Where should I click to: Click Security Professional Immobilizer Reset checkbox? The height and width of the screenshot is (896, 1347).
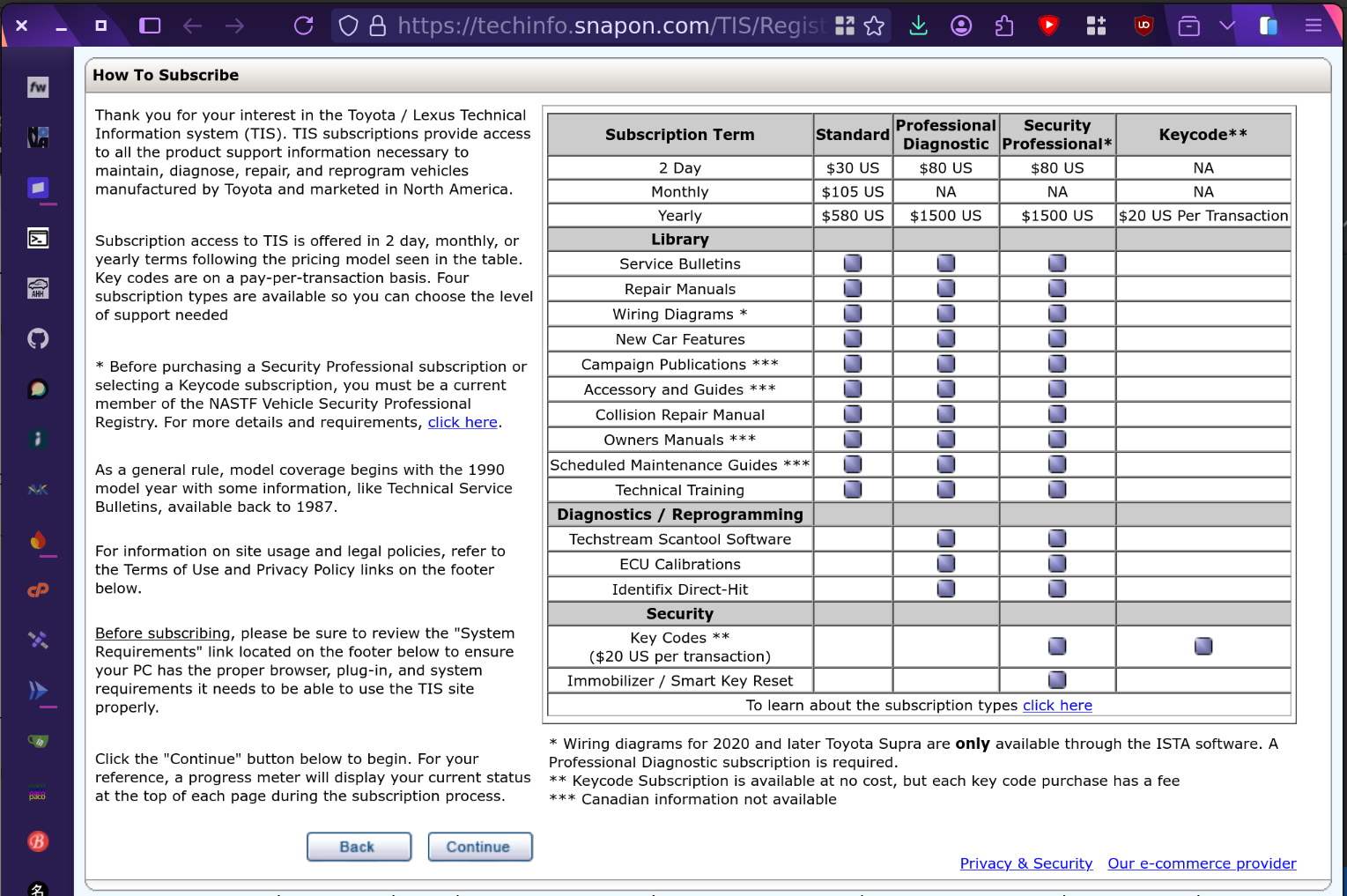(x=1057, y=679)
